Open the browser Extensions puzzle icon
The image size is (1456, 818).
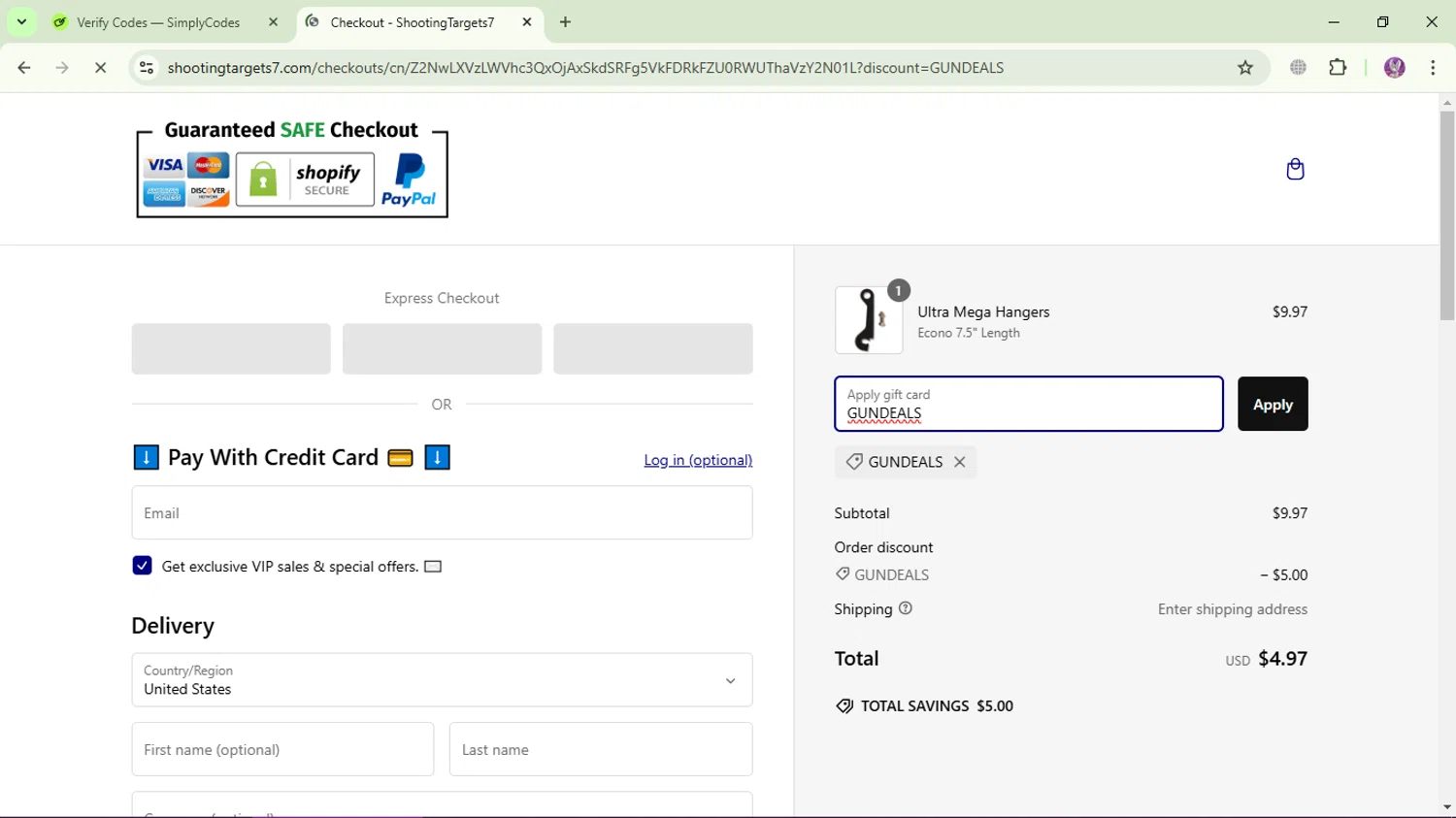click(1338, 68)
